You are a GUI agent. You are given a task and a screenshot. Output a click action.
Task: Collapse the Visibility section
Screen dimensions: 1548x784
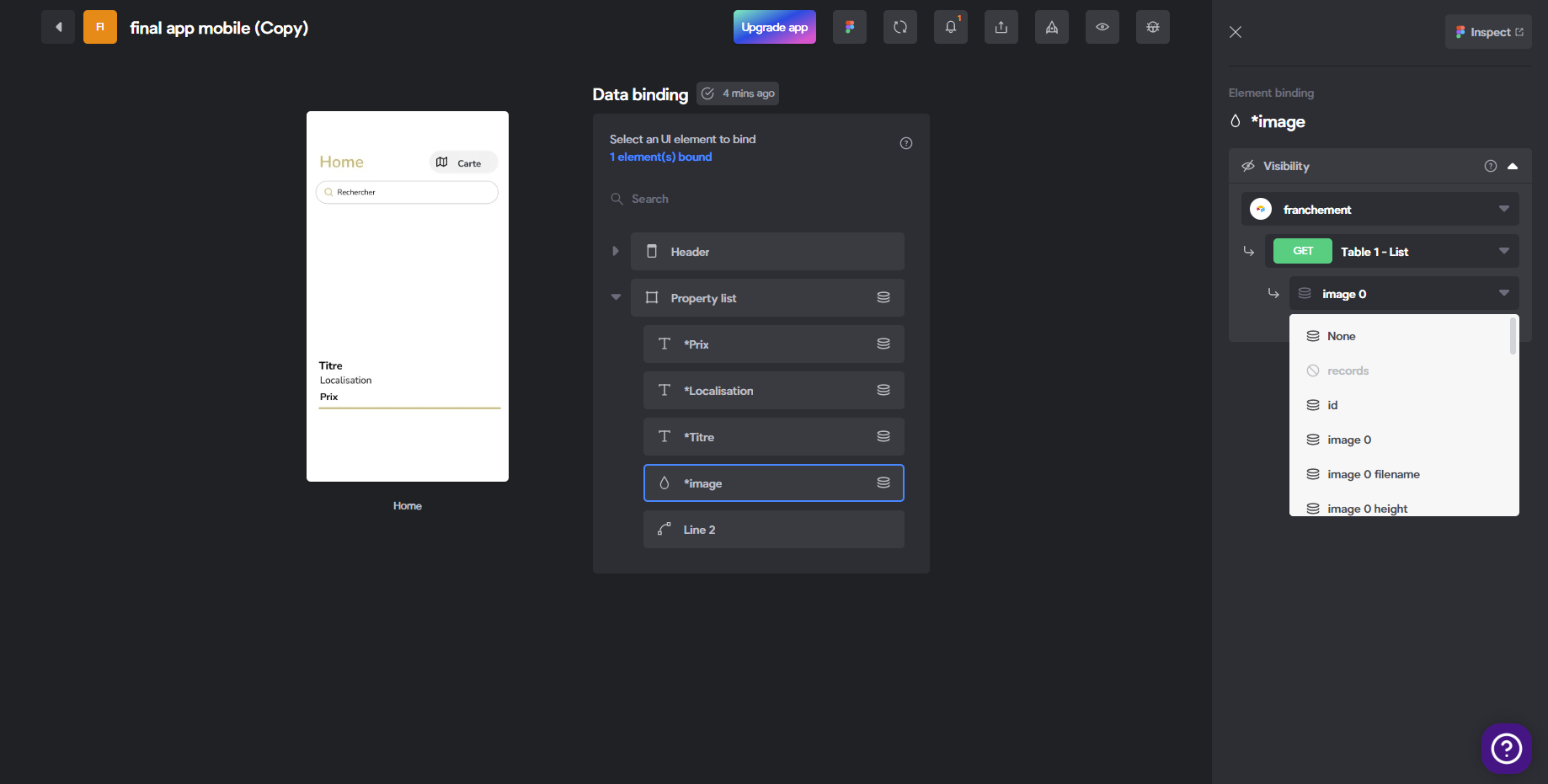click(x=1513, y=166)
